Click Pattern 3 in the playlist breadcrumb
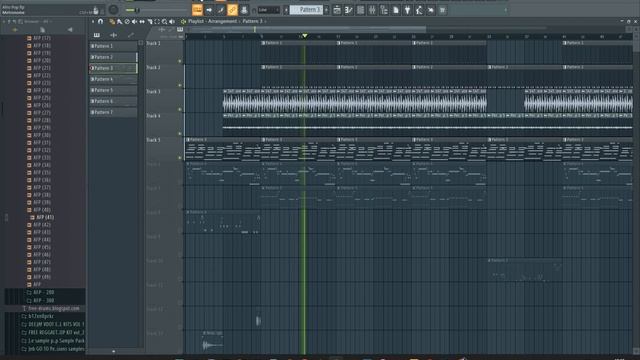Image resolution: width=640 pixels, height=360 pixels. 252,21
